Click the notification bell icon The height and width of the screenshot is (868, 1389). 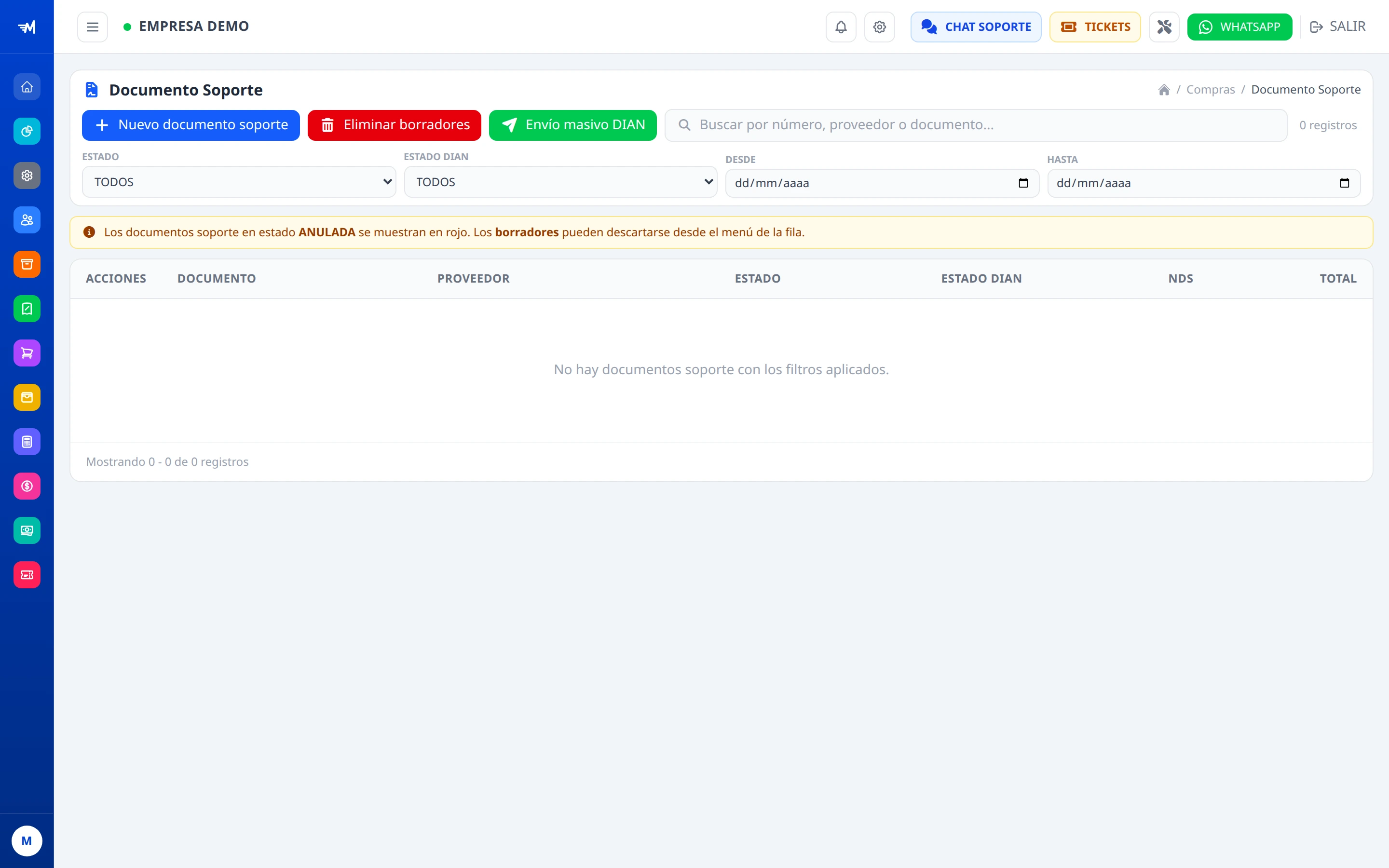tap(841, 27)
